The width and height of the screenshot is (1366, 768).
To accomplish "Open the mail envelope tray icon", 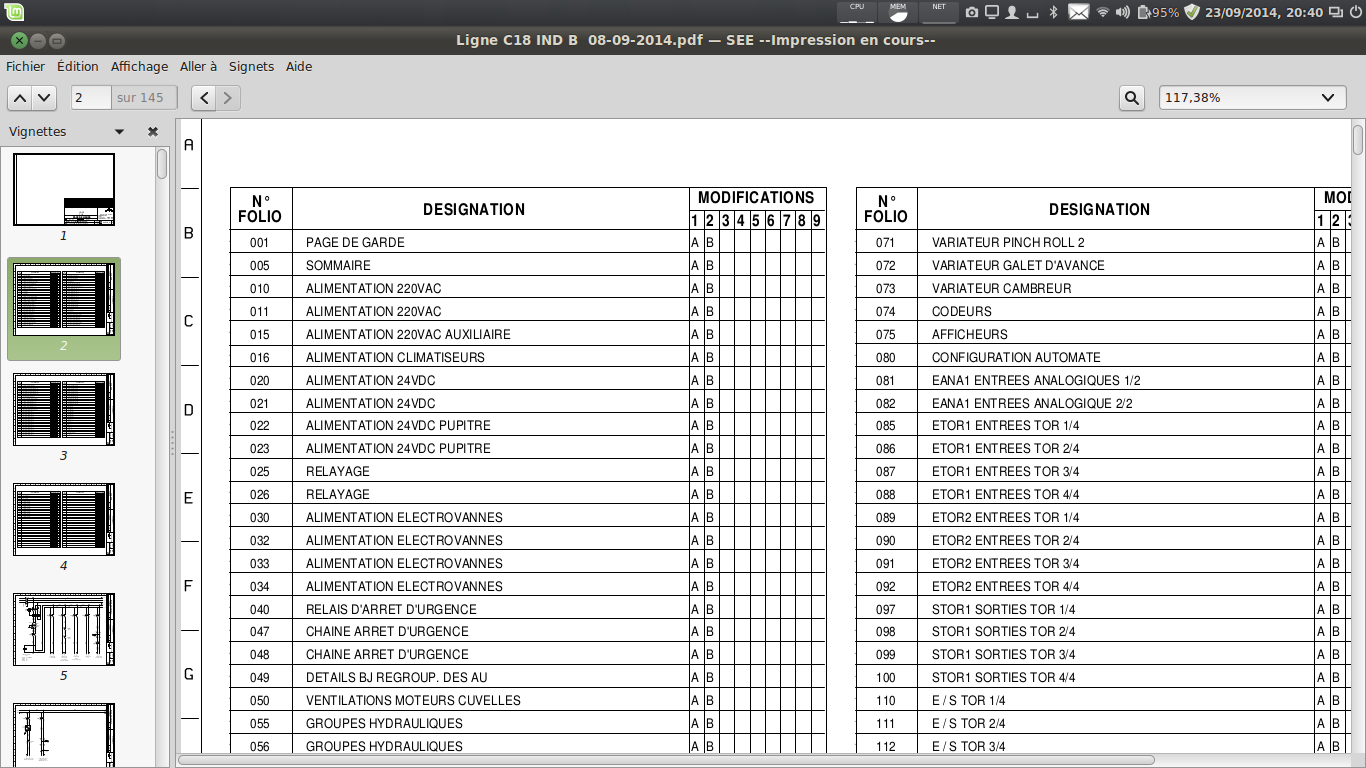I will pyautogui.click(x=1078, y=12).
